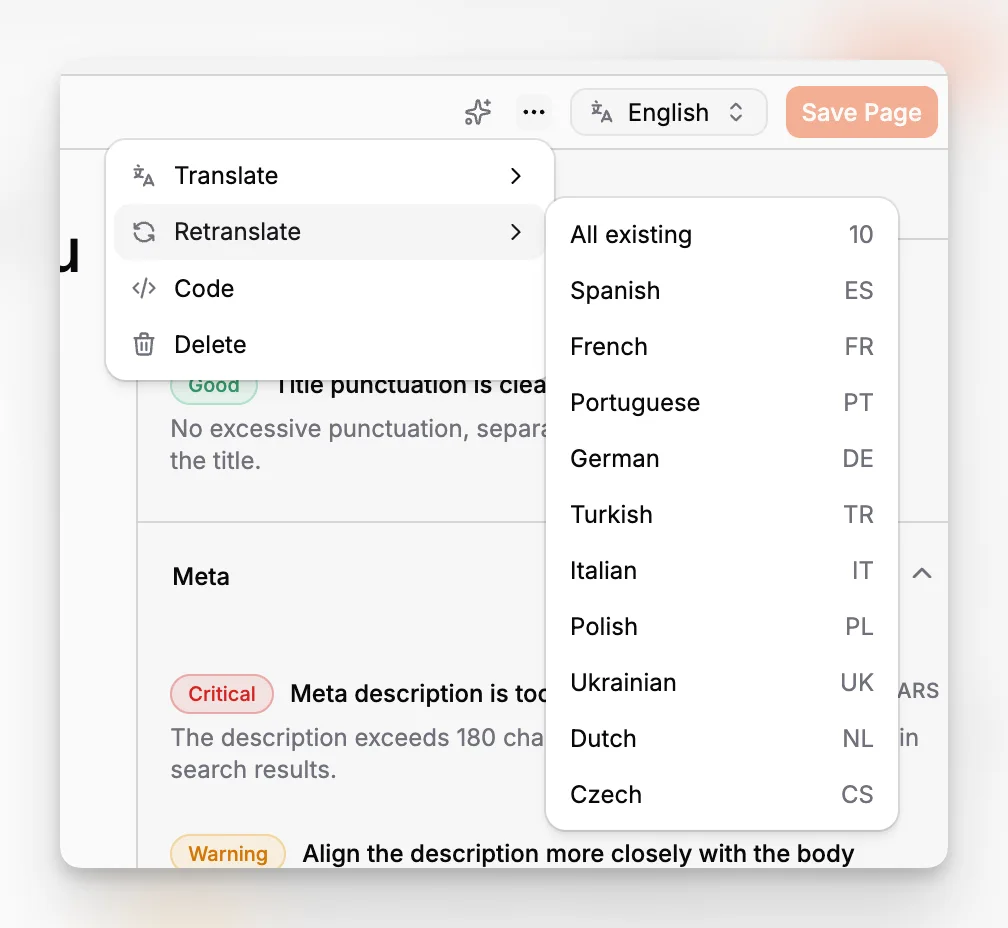
Task: Click the up-down arrows next to English
Action: pyautogui.click(x=736, y=112)
